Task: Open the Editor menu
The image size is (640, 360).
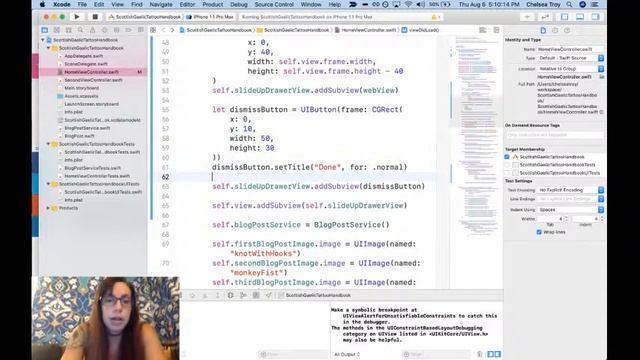Action: click(x=187, y=4)
